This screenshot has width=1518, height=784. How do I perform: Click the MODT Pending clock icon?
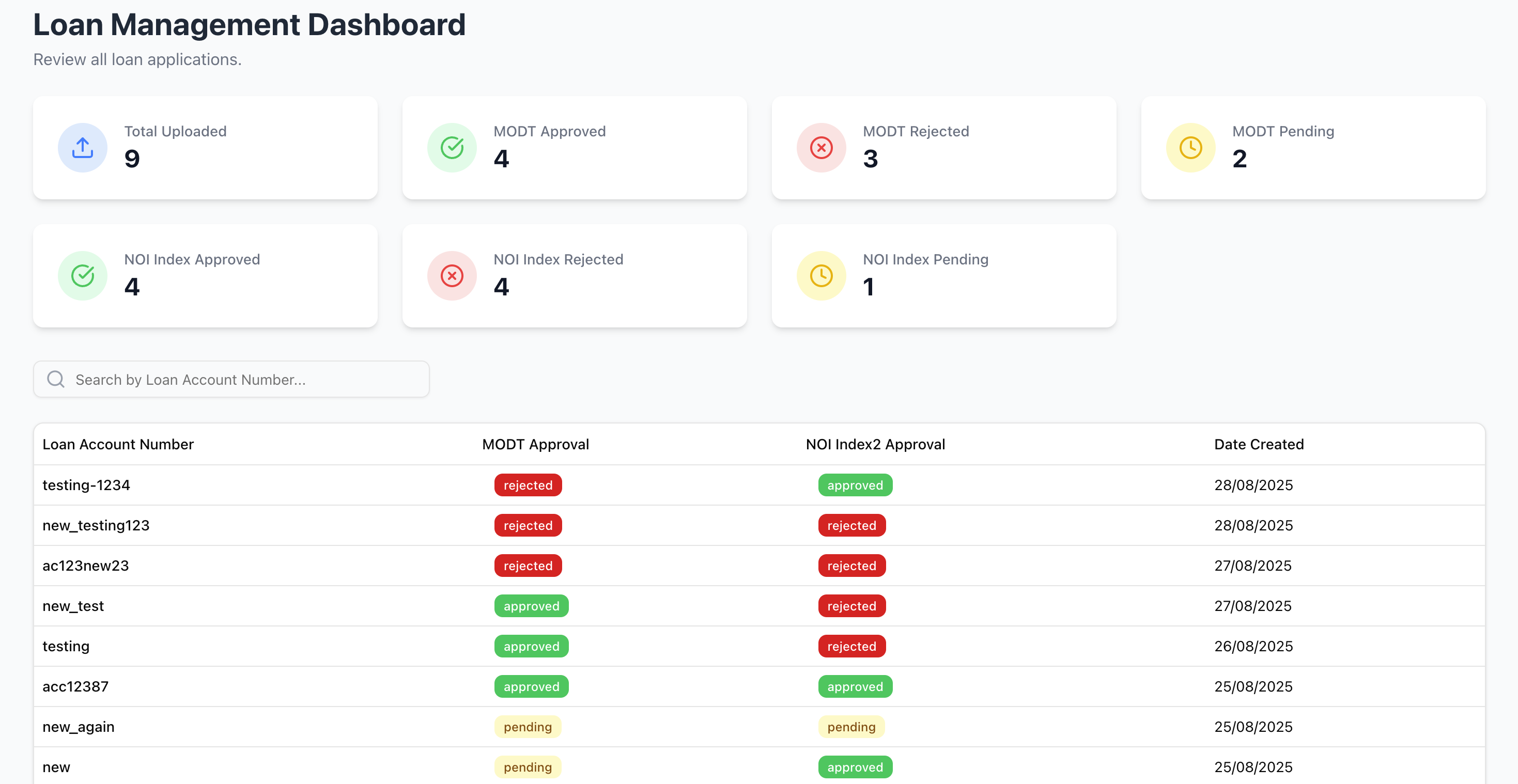tap(1190, 148)
